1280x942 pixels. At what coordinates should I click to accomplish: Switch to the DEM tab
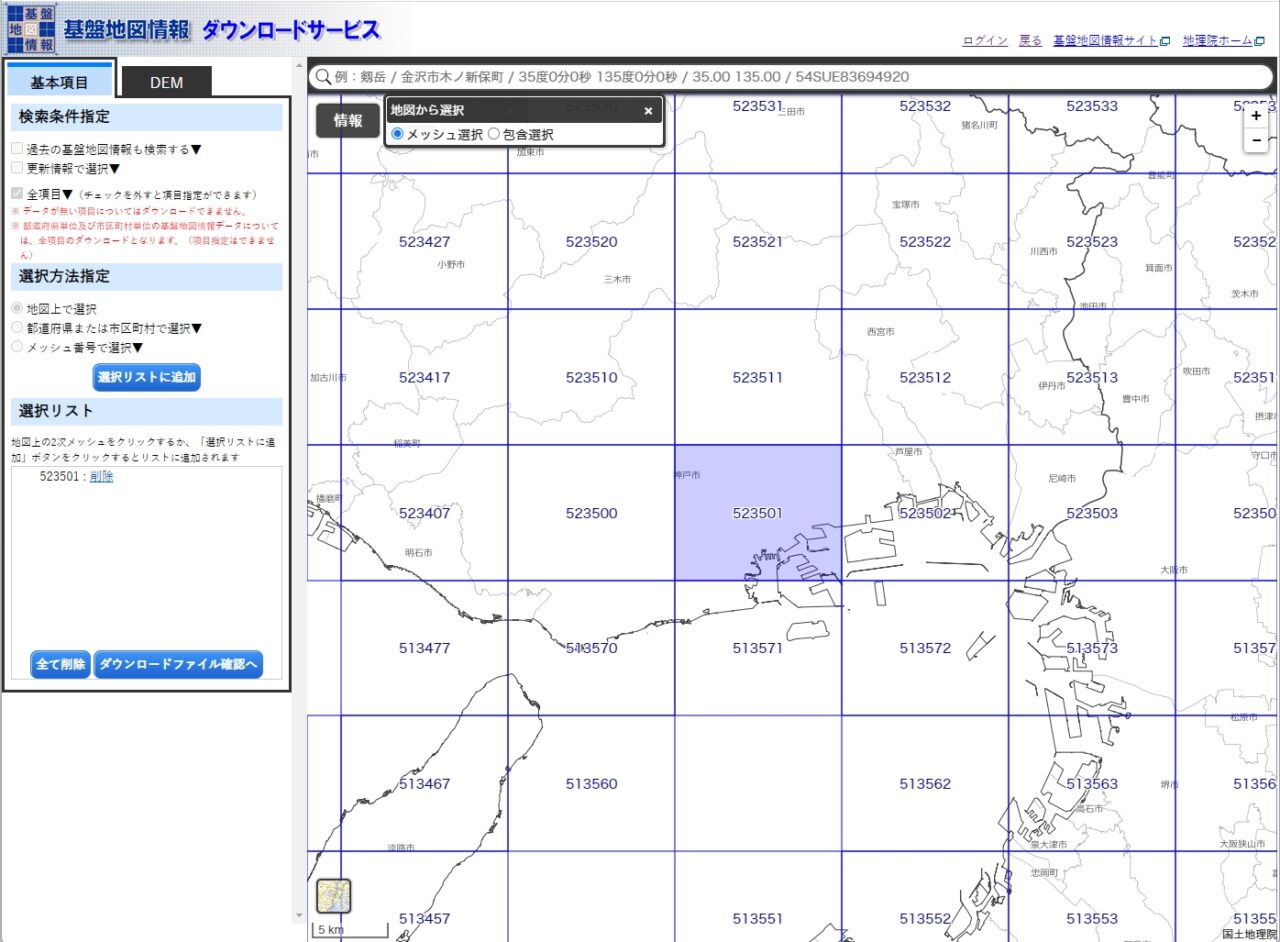(x=165, y=82)
